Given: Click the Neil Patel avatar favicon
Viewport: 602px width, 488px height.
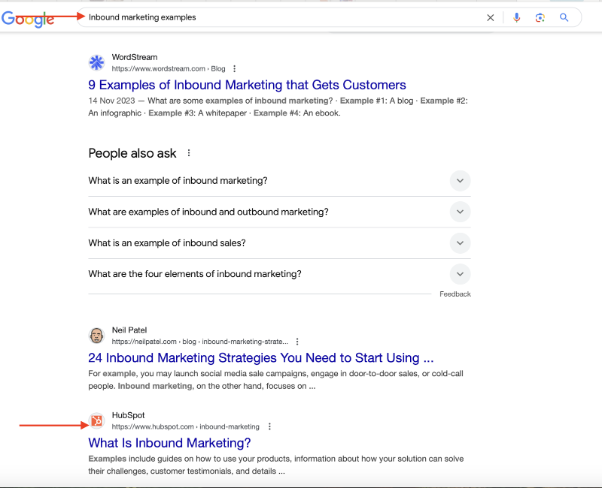Looking at the screenshot, I should 97,336.
